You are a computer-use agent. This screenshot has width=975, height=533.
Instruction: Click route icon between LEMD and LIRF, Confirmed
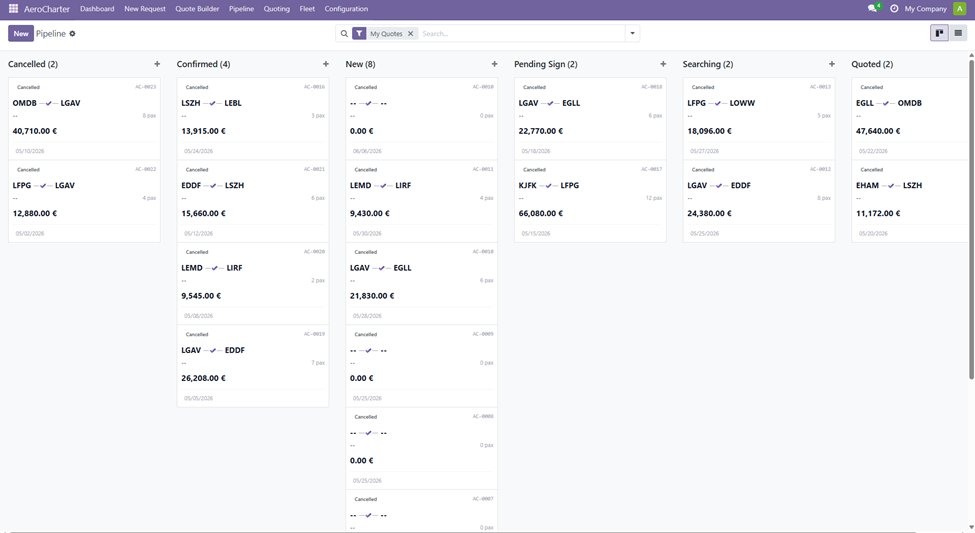click(x=215, y=268)
